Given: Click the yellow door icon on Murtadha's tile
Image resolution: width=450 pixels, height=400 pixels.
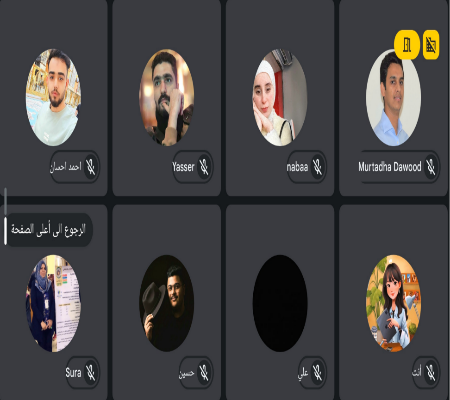Looking at the screenshot, I should click(x=407, y=45).
